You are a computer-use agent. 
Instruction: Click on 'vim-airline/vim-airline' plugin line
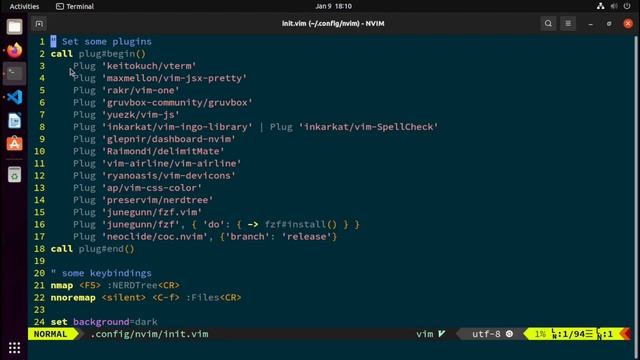[x=157, y=164]
